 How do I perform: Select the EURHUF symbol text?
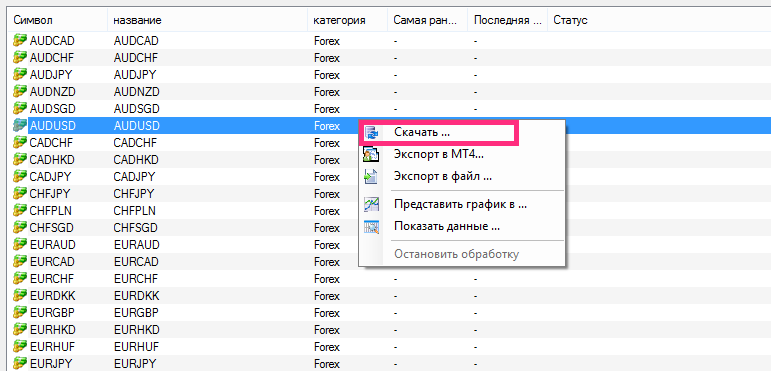point(52,347)
